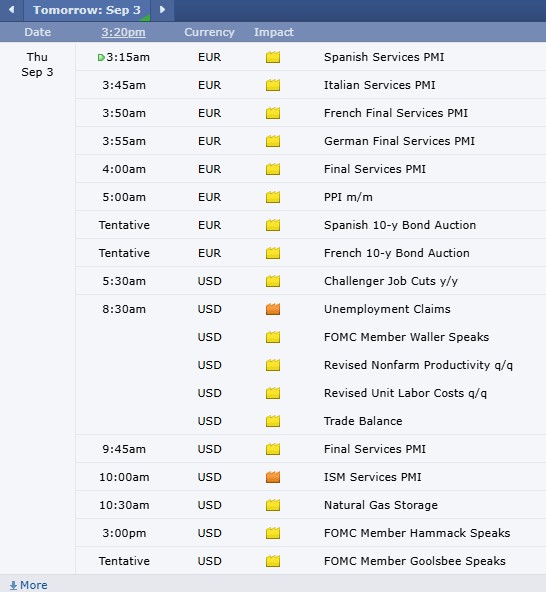Click the Impact column header
Screen dimensions: 546x592
[274, 32]
